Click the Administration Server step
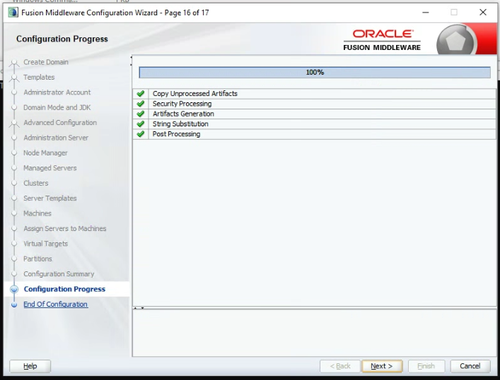Screen dimensions: 500x380 coord(56,138)
